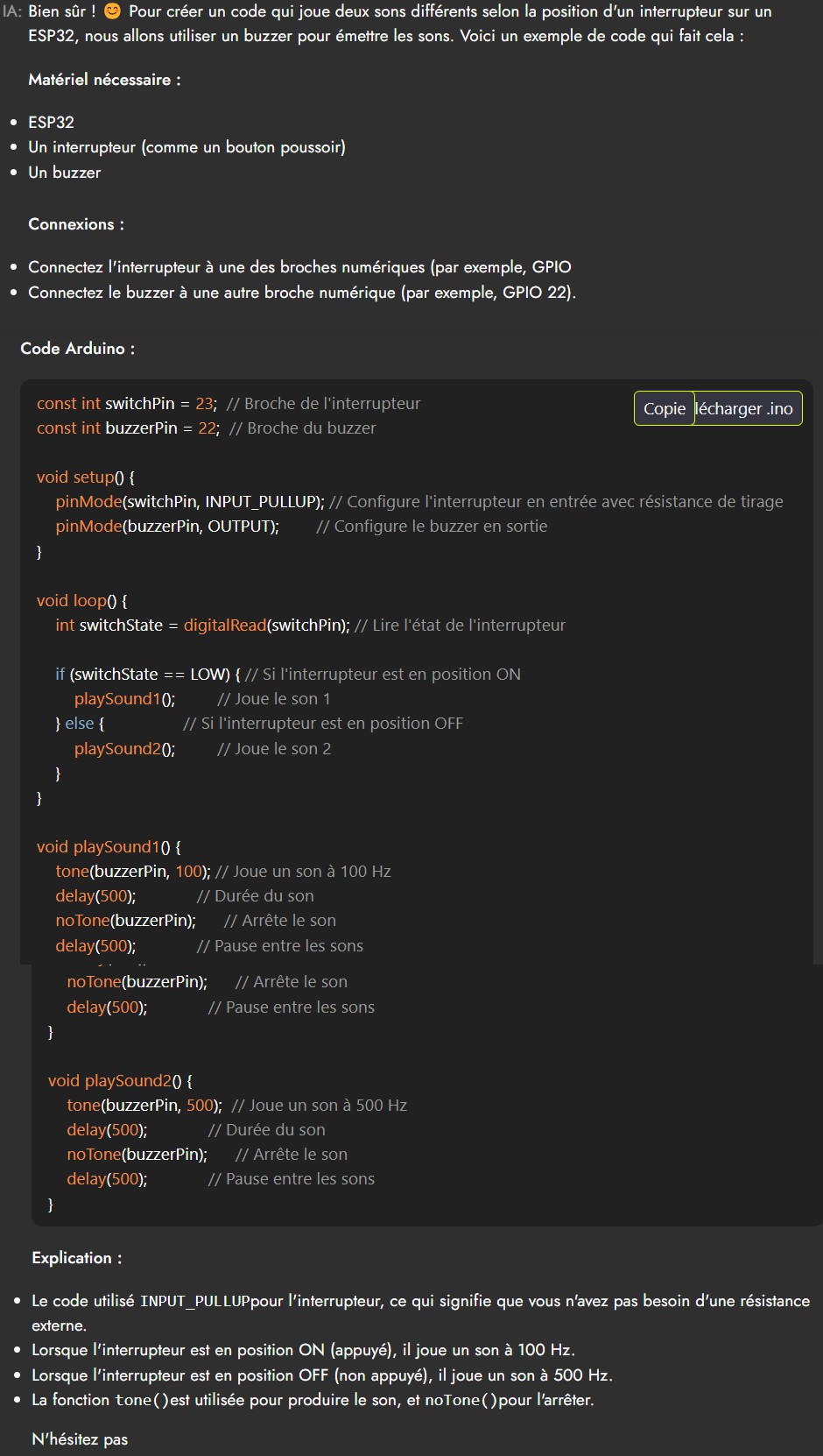The image size is (823, 1456).
Task: Click the "Code Arduino :" heading
Action: (x=77, y=349)
